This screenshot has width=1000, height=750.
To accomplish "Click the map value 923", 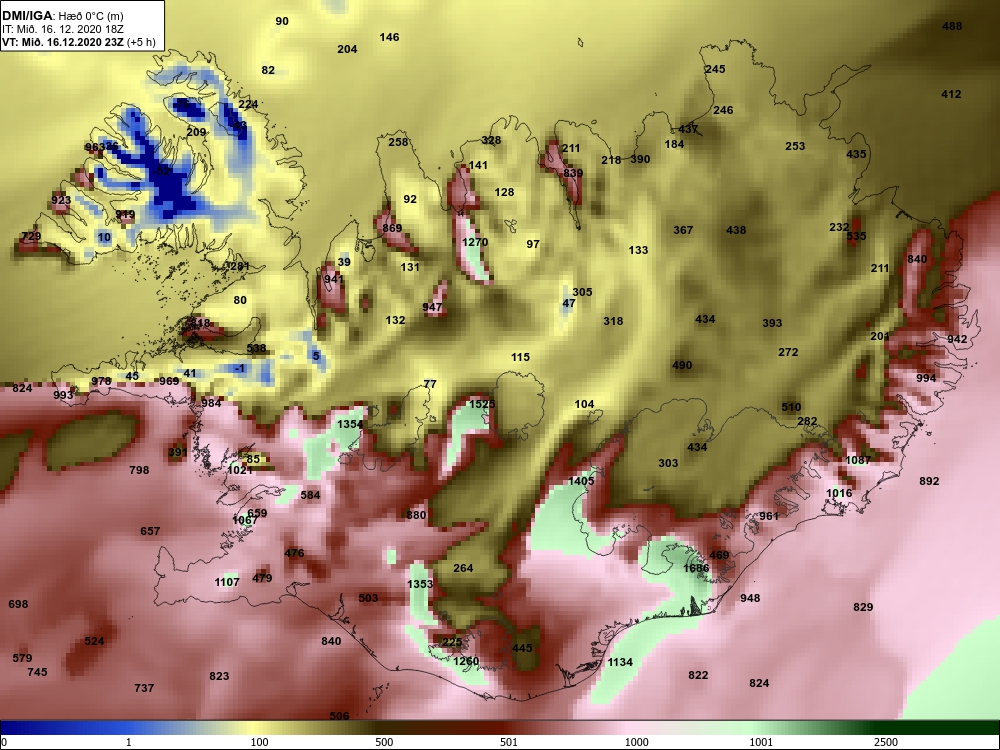I will click(x=61, y=200).
